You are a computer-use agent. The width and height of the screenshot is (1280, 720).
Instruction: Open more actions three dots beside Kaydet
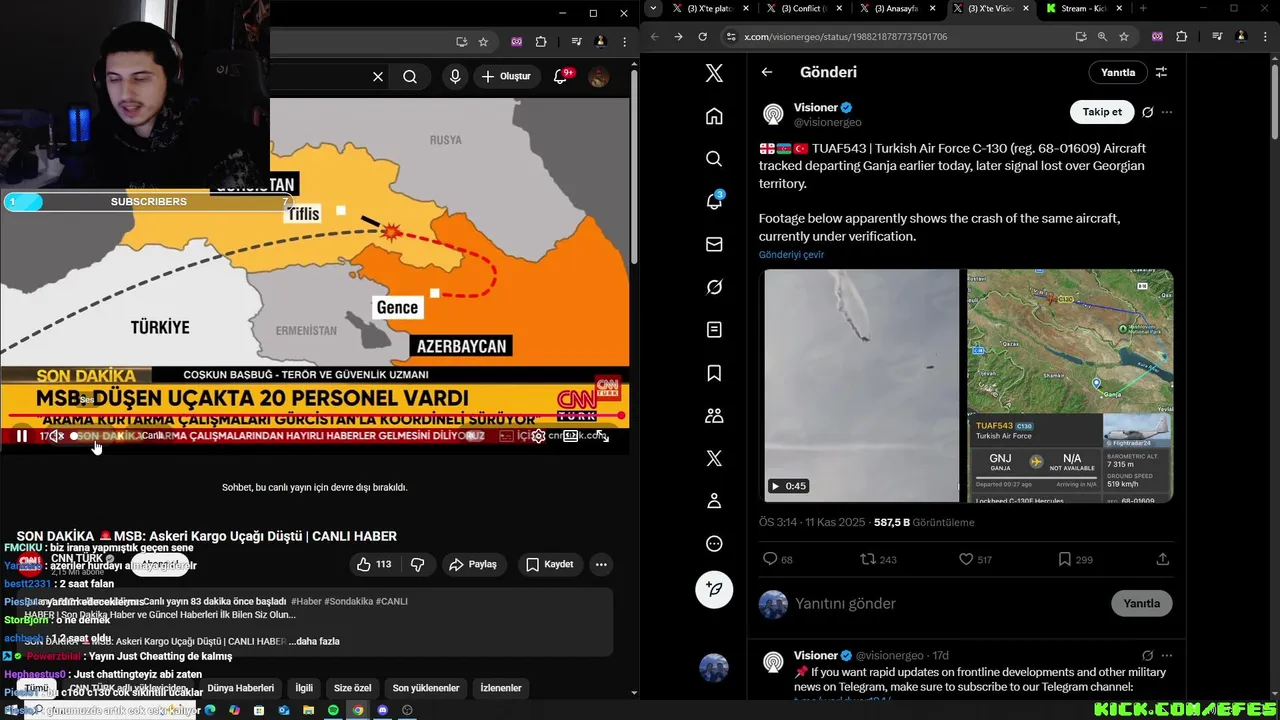coord(601,564)
